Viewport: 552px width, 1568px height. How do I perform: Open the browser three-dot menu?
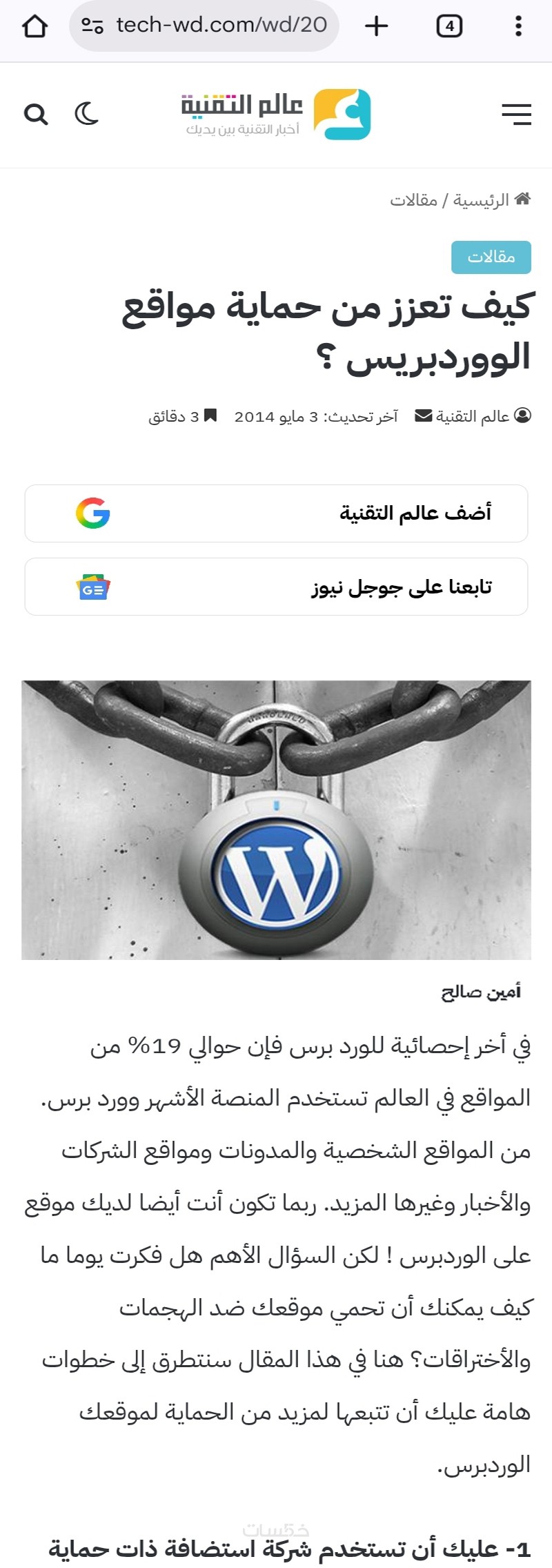click(518, 26)
